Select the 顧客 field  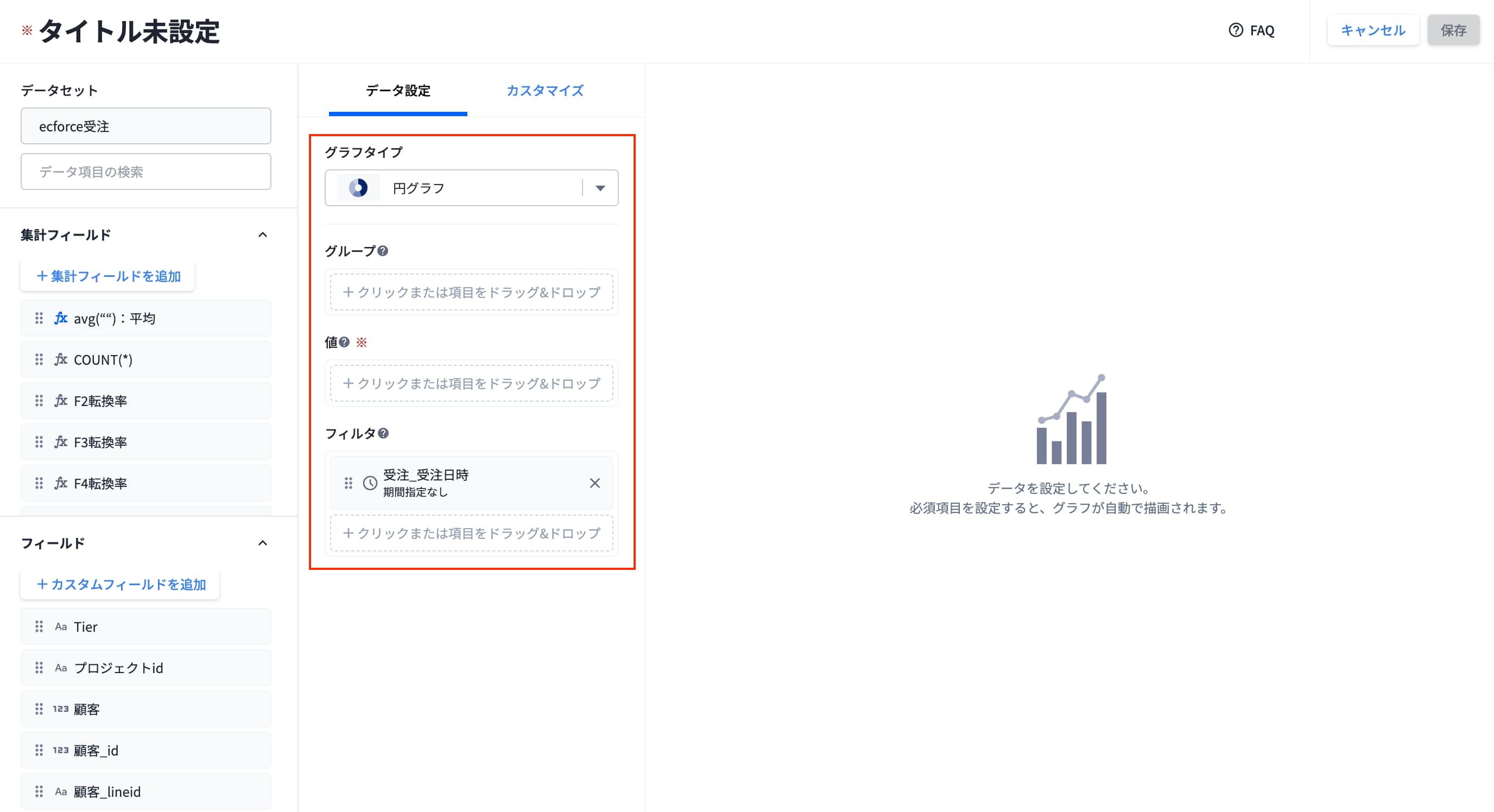(x=145, y=709)
